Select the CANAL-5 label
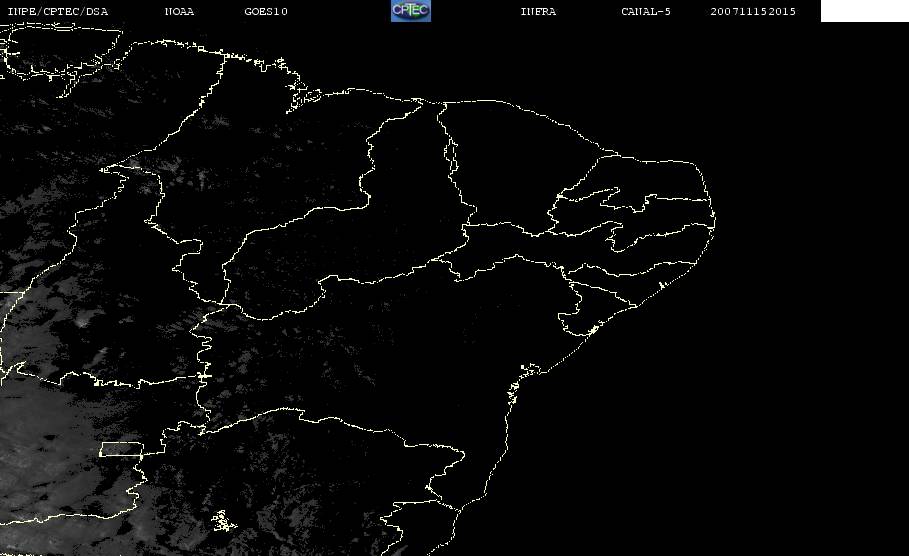Screen dimensions: 909x556 645,12
